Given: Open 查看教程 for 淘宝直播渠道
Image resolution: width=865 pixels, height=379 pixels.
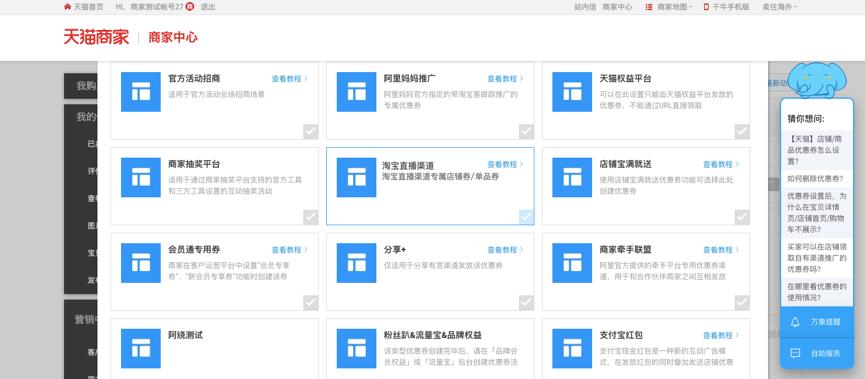Looking at the screenshot, I should tap(505, 164).
